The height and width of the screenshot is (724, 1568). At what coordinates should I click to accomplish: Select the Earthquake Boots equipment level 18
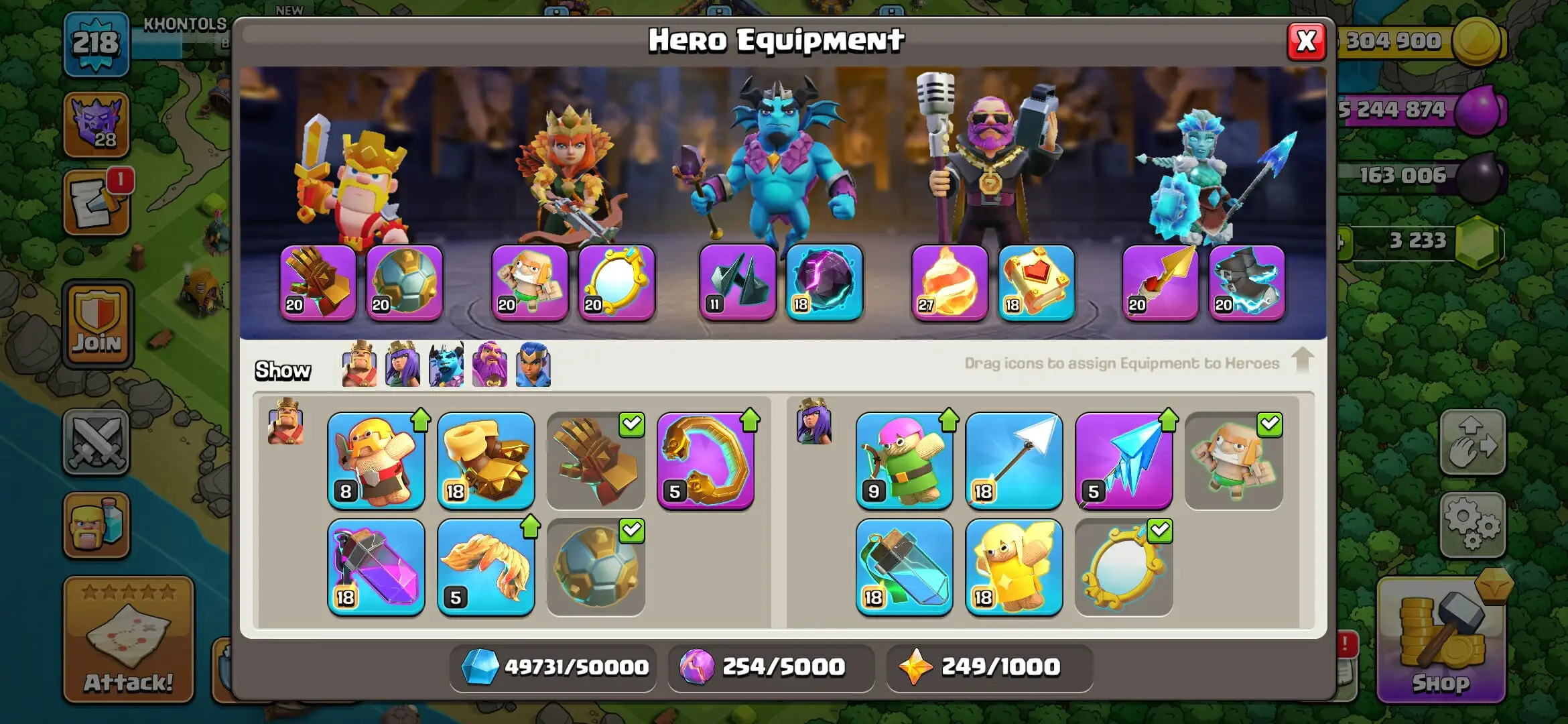coord(486,461)
